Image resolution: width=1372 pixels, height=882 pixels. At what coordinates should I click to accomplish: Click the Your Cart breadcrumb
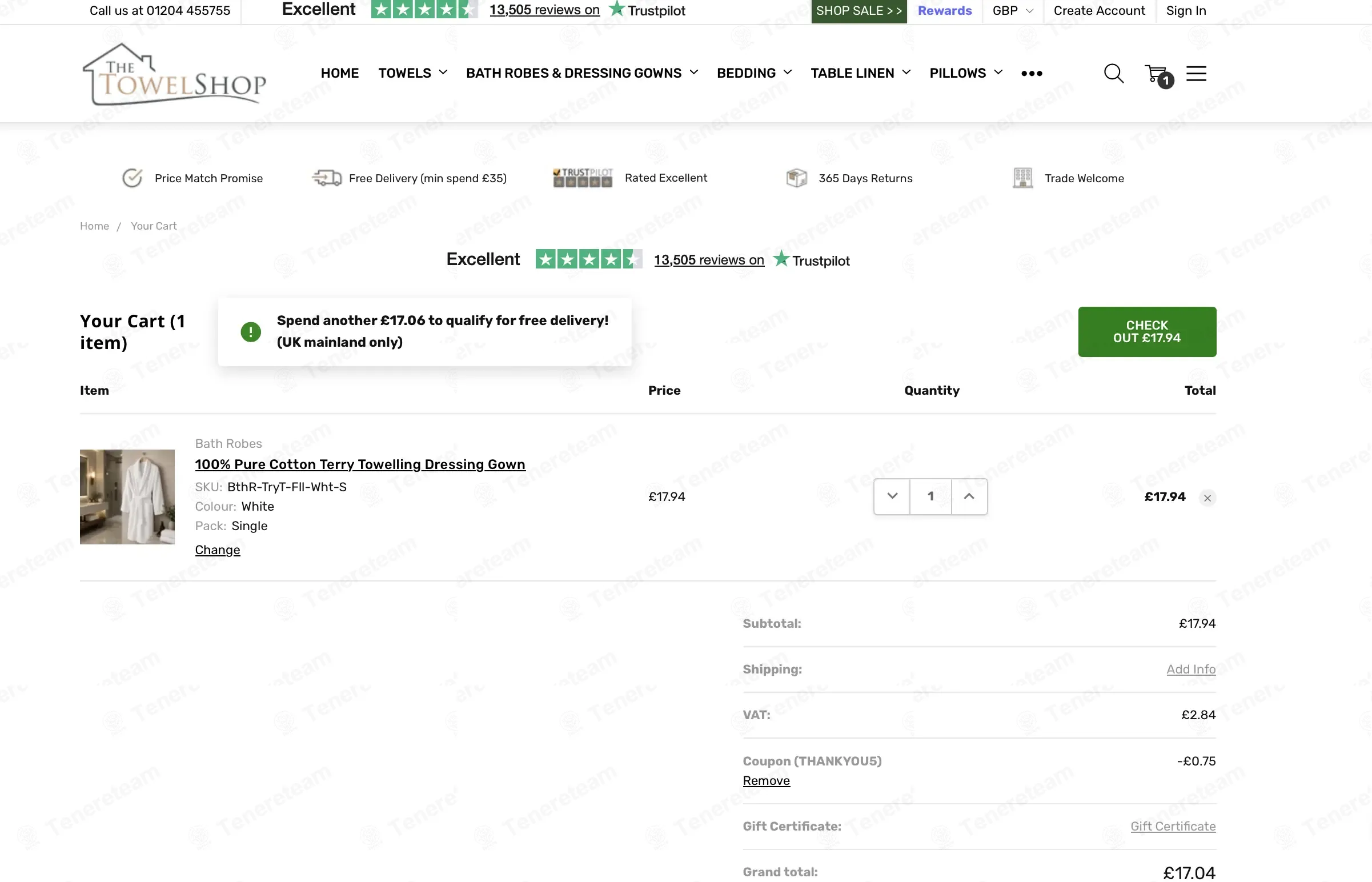point(154,226)
